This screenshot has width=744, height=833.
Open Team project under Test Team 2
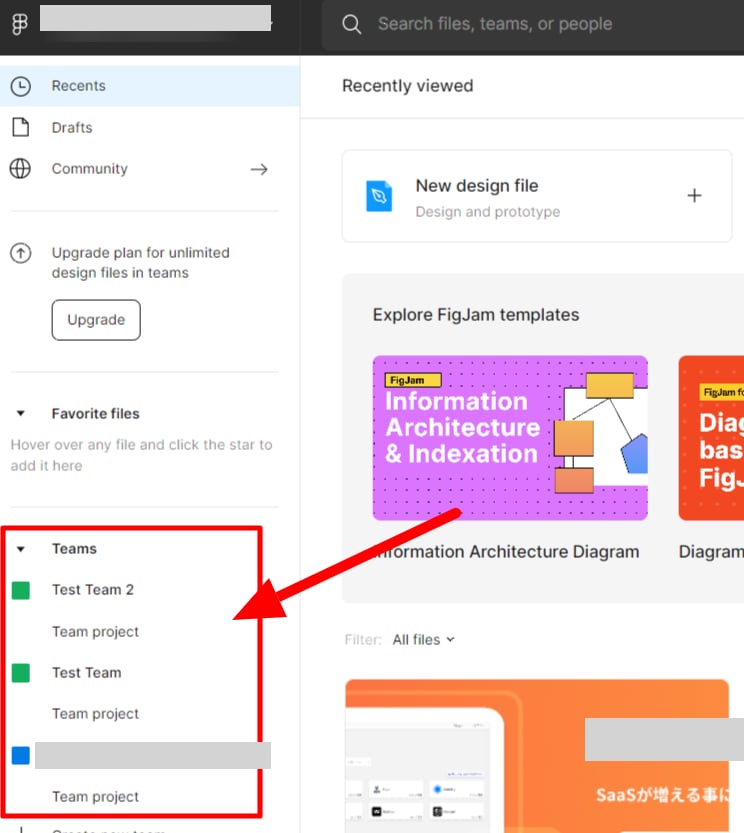coord(95,632)
